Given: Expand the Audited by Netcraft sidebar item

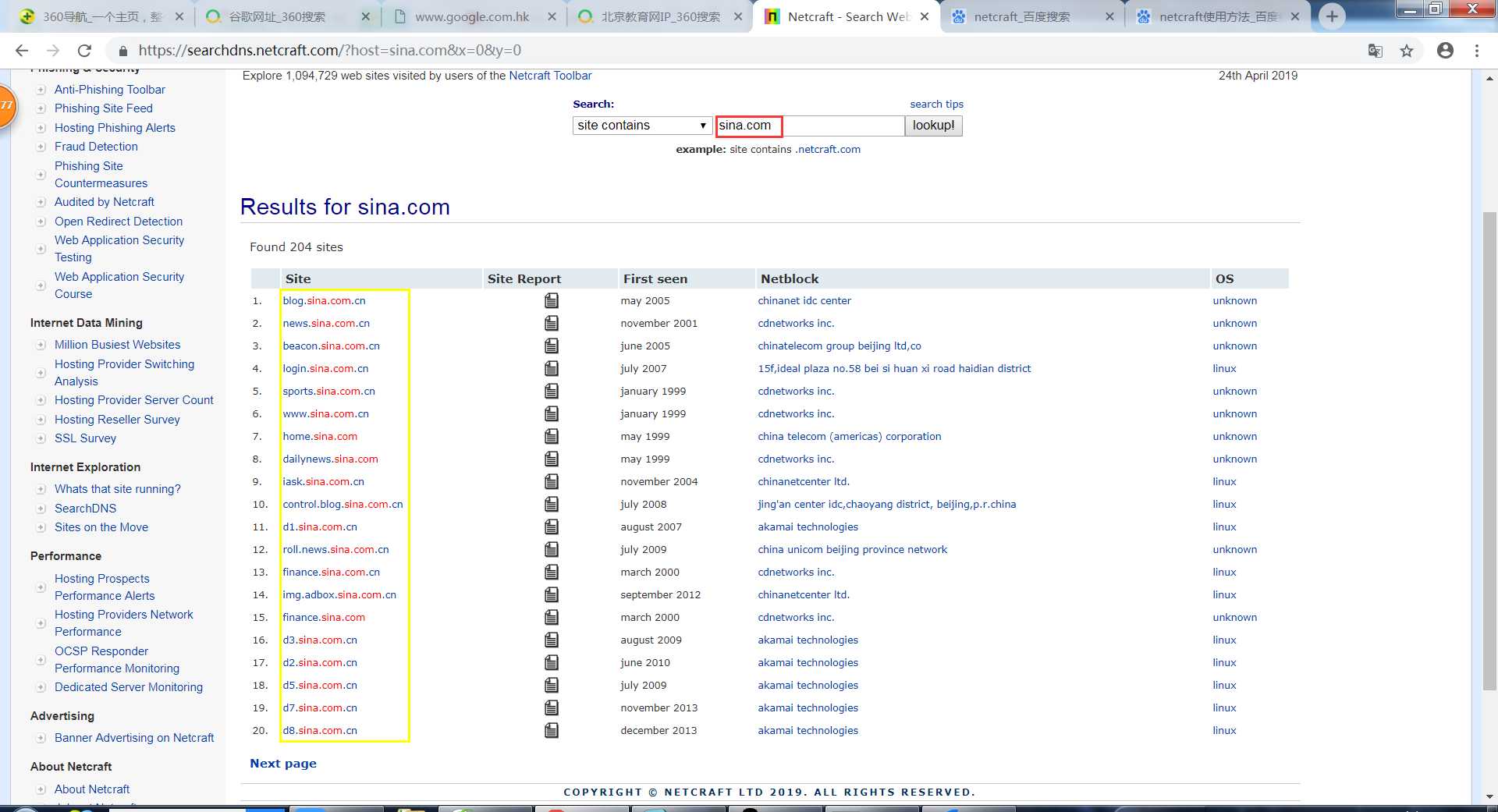Looking at the screenshot, I should (41, 202).
